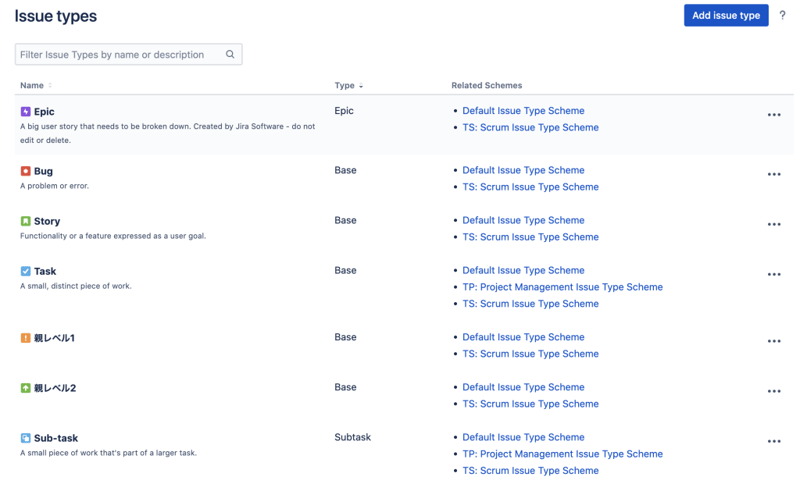Follow TS: Scrum Issue Type Scheme for Story
The image size is (800, 484).
click(530, 237)
